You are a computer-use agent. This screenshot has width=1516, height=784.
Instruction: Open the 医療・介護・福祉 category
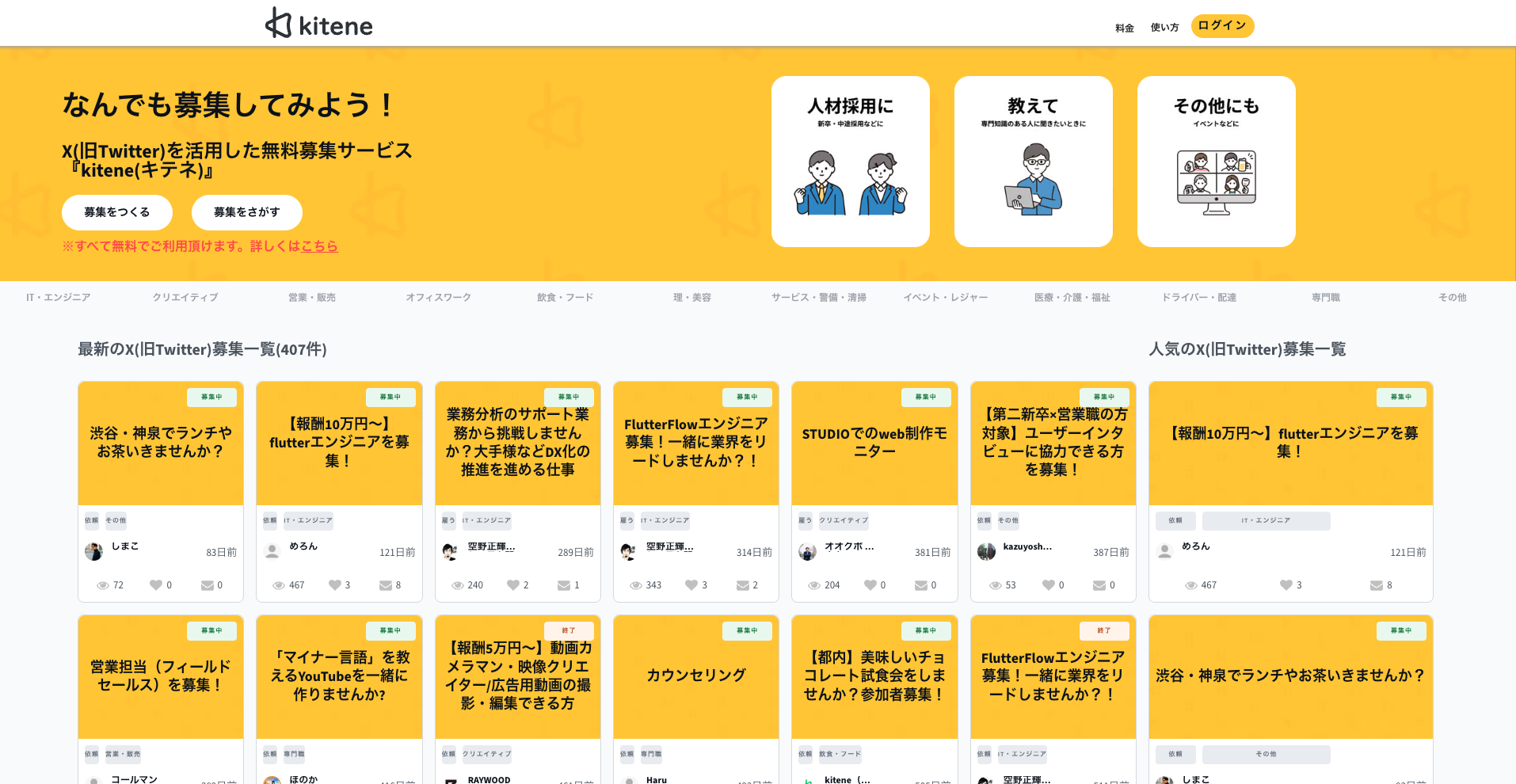pos(1072,298)
